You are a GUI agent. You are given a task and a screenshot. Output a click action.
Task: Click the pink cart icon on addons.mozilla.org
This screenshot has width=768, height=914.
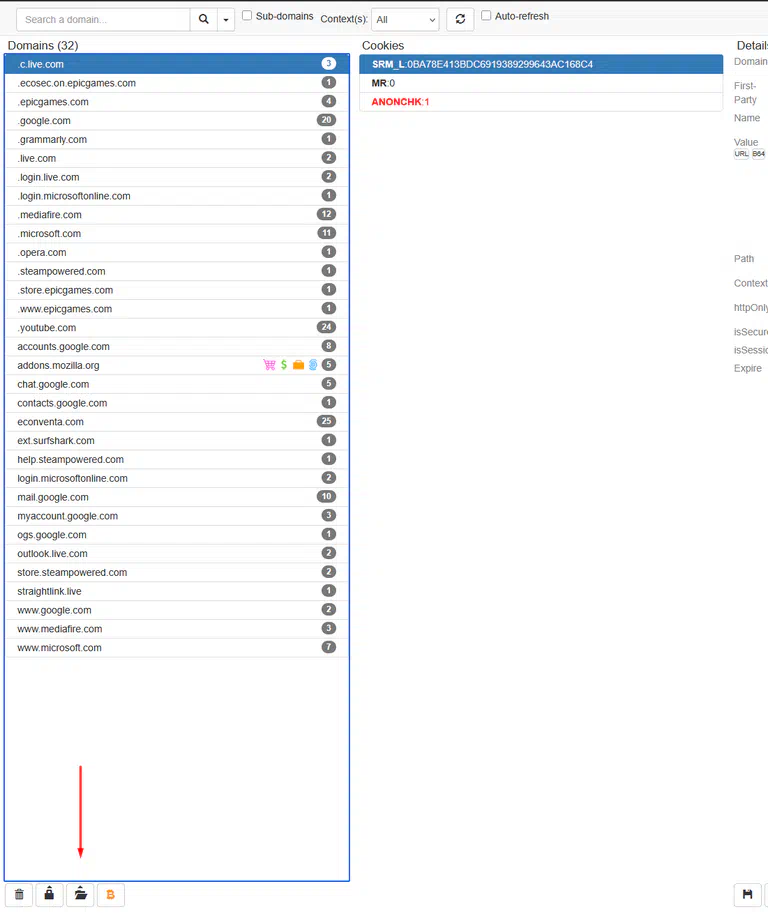point(269,365)
